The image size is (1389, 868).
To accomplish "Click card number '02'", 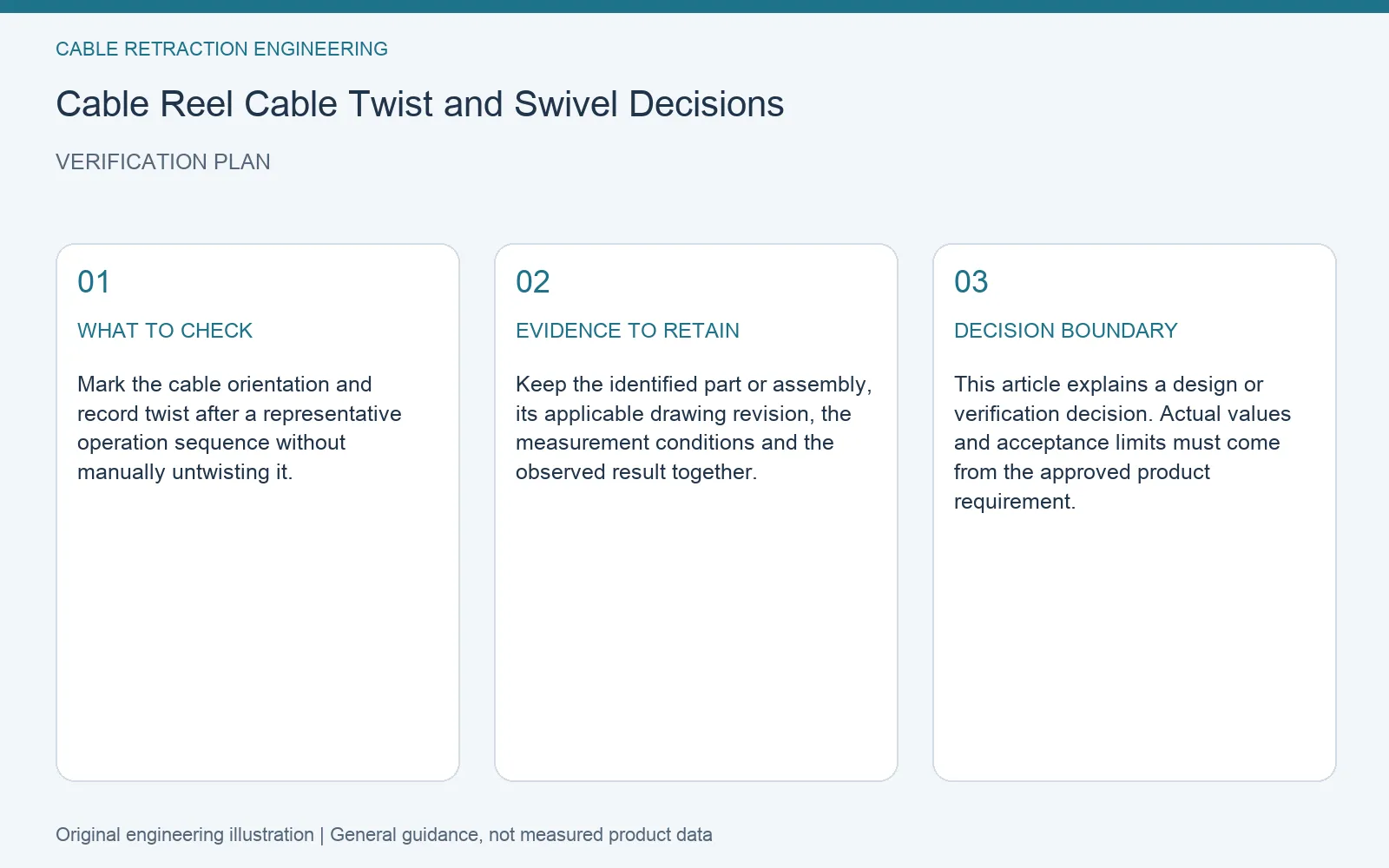I will point(533,282).
